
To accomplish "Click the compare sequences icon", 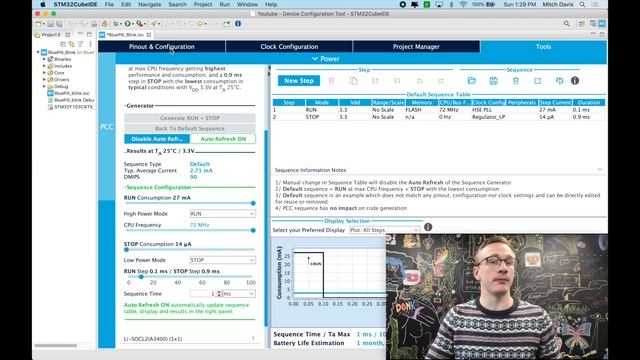I will click(560, 81).
